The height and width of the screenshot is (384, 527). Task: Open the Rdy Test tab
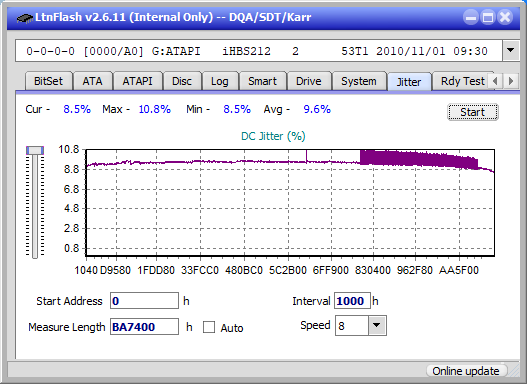pyautogui.click(x=463, y=81)
